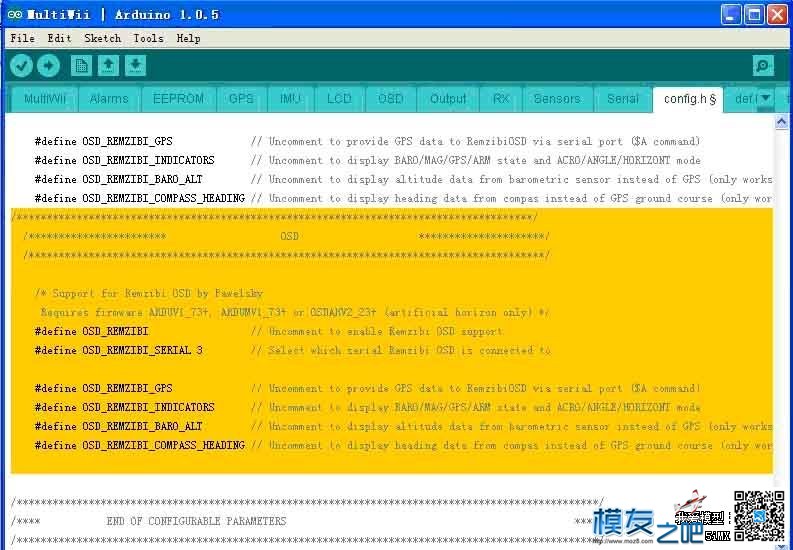
Task: Click 'END OF CONFIGURABLE PARAMETERS' text
Action: 196,521
